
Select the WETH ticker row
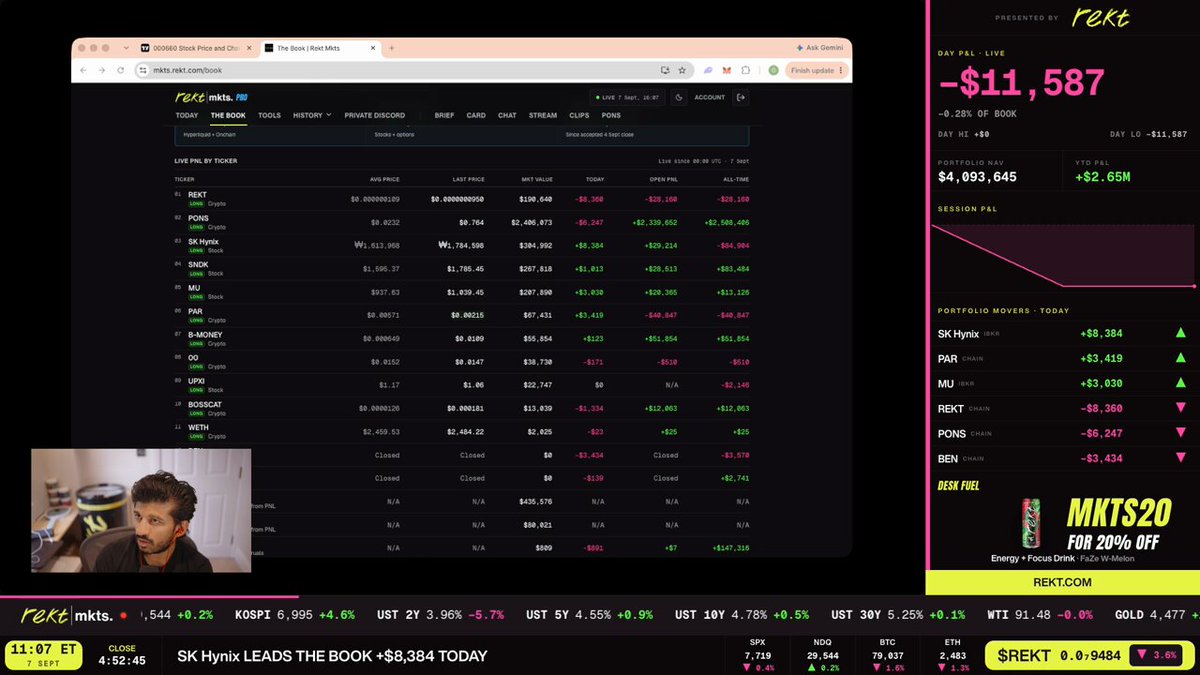click(x=462, y=431)
